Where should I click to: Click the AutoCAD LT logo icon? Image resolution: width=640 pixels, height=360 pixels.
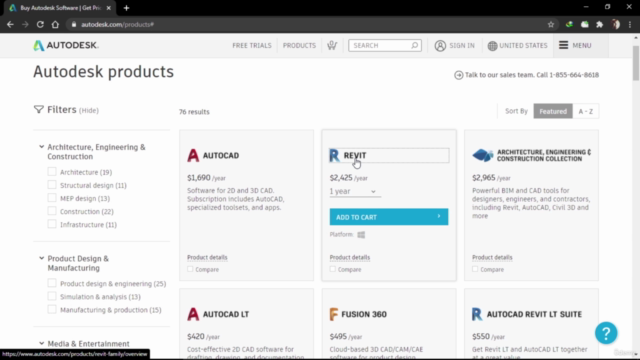coord(193,314)
